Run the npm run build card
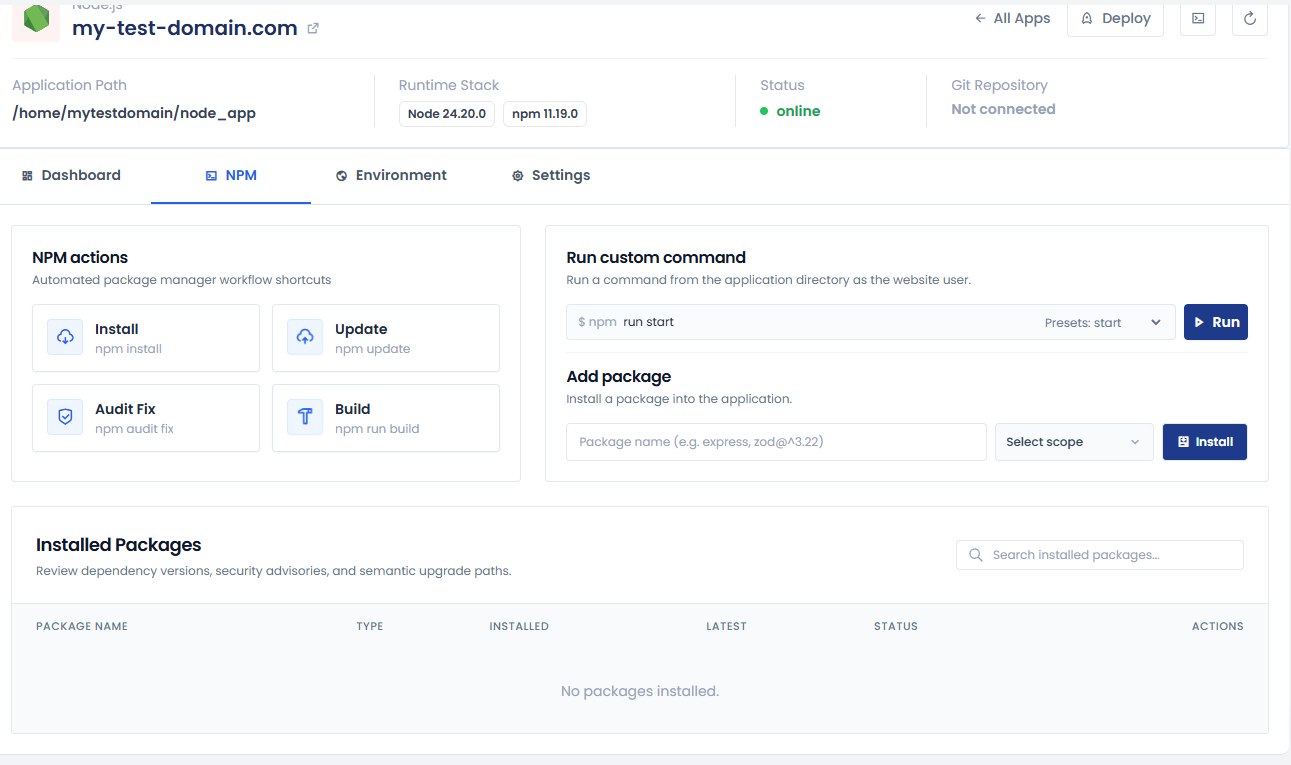Viewport: 1291px width, 765px height. click(386, 418)
